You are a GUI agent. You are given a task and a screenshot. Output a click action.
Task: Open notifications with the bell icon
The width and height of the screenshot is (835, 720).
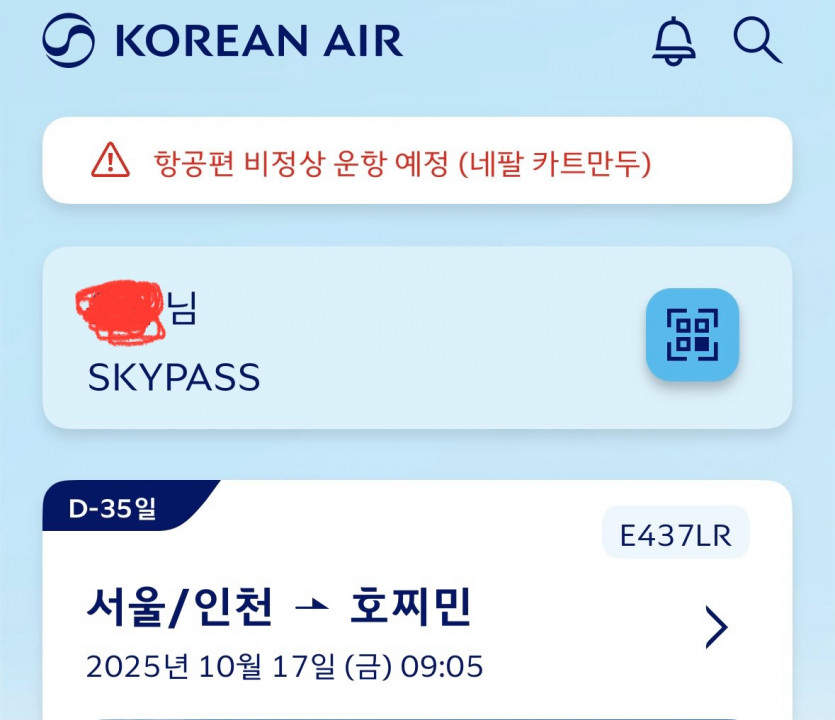pos(674,41)
